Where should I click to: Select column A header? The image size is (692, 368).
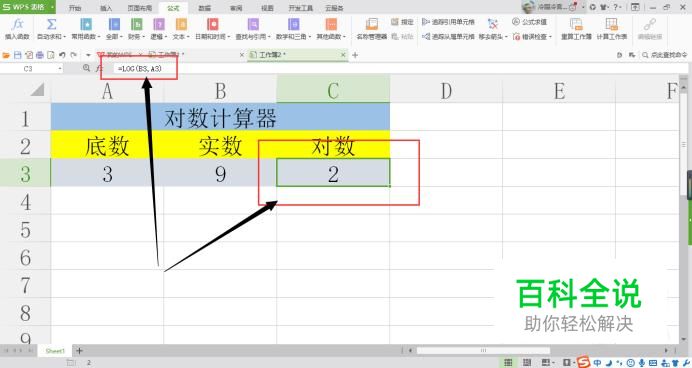[x=107, y=90]
